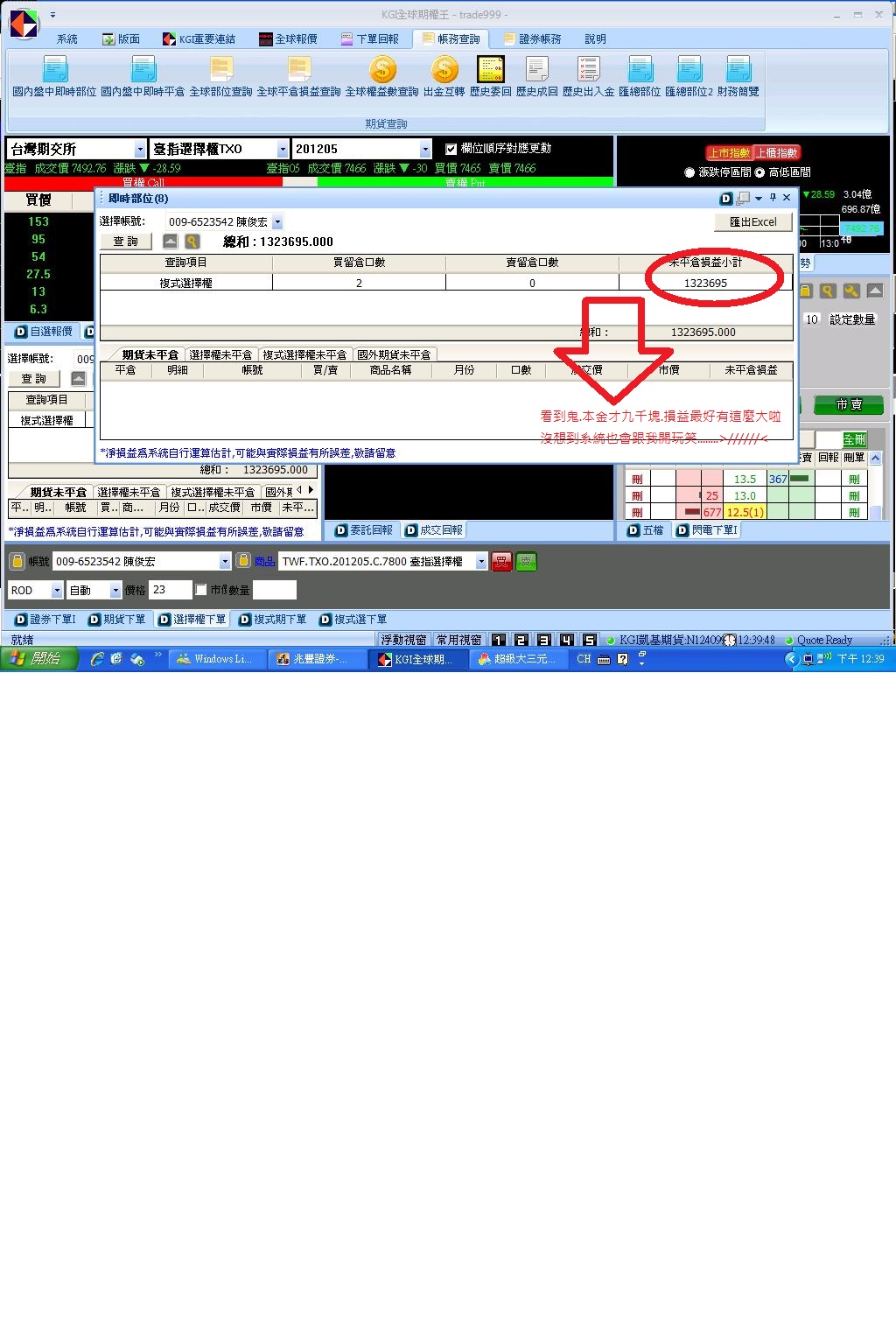Image resolution: width=896 pixels, height=1325 pixels.
Task: Open 兆豐證券 taskbar window
Action: [318, 659]
